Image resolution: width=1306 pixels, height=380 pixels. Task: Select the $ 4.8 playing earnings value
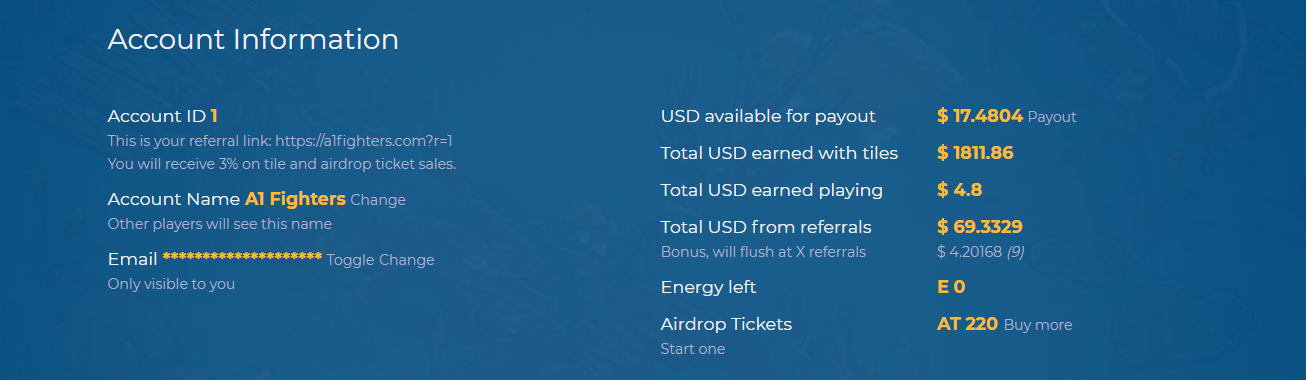click(x=960, y=190)
